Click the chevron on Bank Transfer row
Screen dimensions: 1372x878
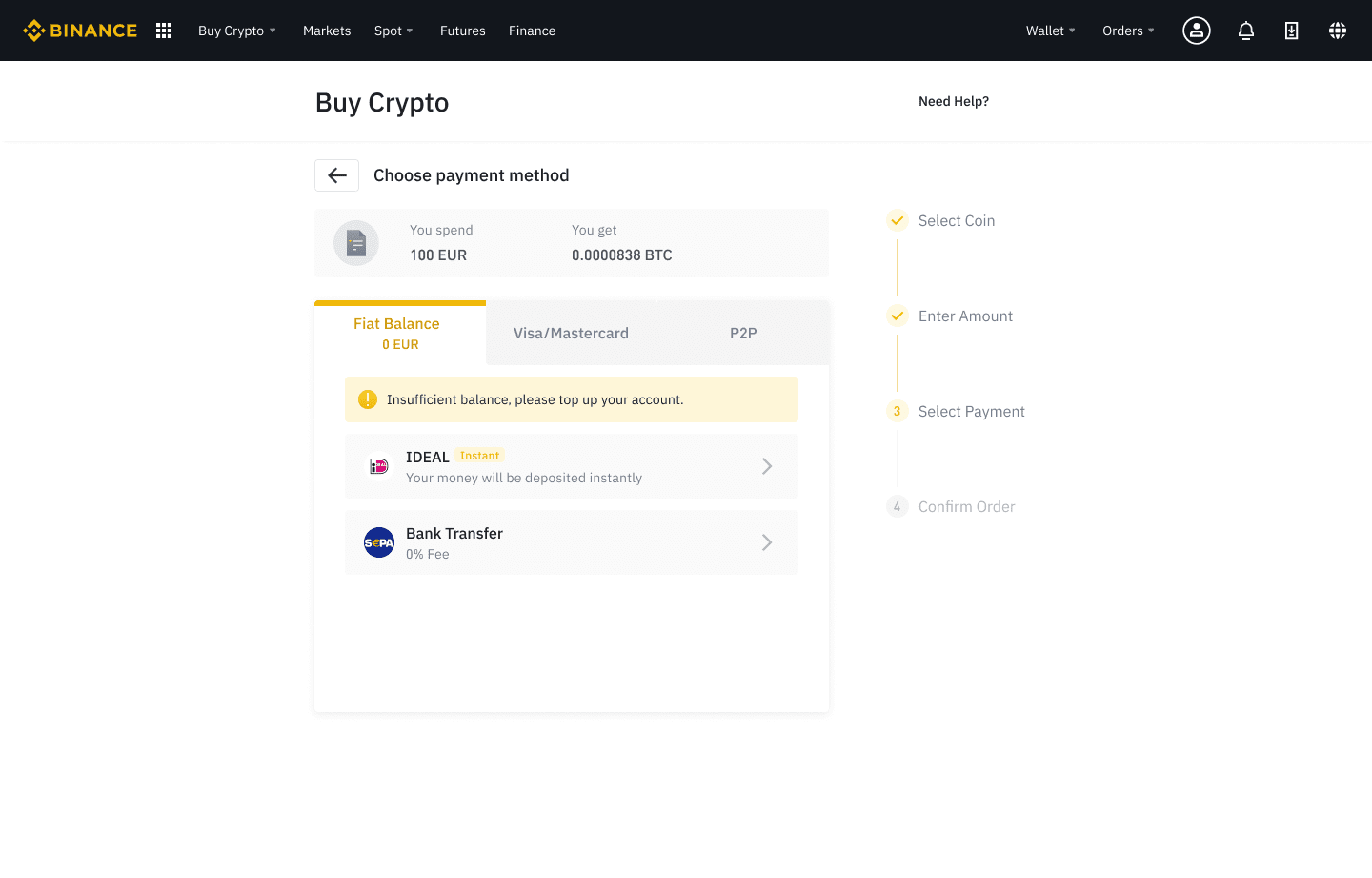(x=767, y=542)
